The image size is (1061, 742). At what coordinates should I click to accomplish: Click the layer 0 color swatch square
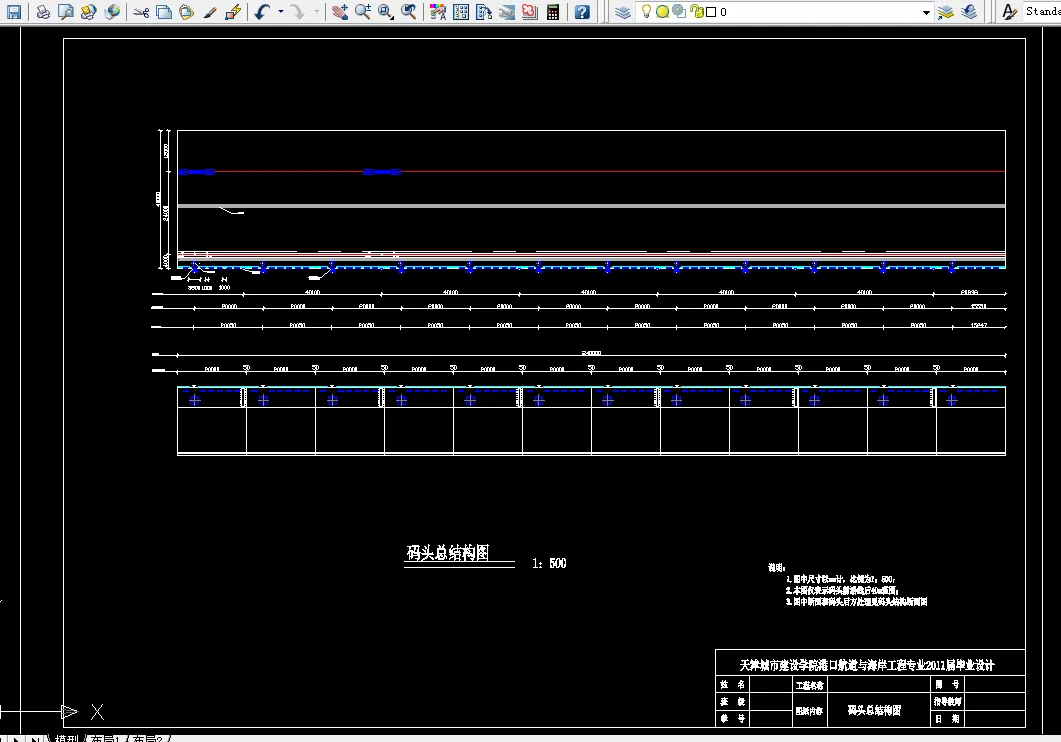pyautogui.click(x=711, y=12)
